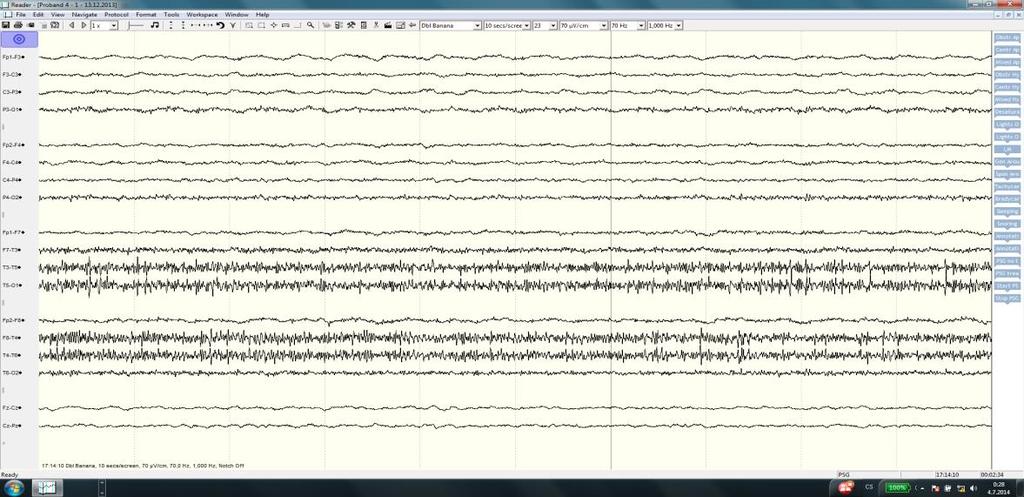Open the Dbl Banana montage dropdown
The image size is (1024, 497).
(x=477, y=25)
